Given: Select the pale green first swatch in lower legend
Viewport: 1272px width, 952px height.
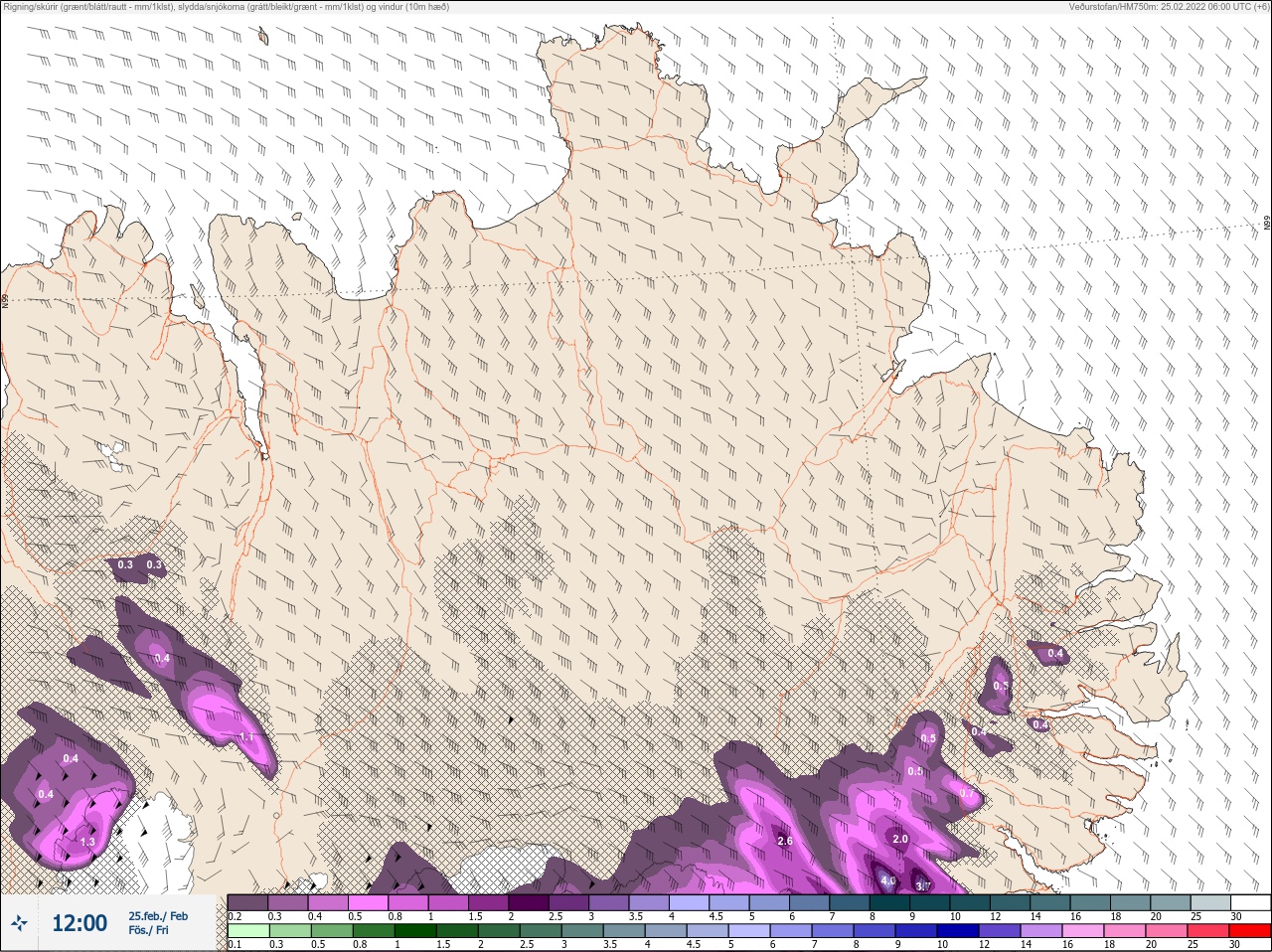Looking at the screenshot, I should (x=248, y=931).
